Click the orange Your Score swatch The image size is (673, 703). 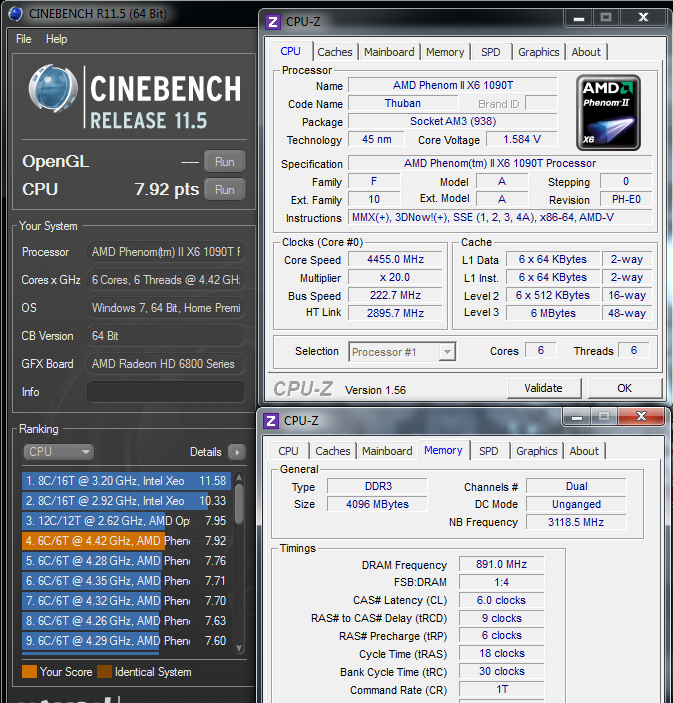click(30, 672)
